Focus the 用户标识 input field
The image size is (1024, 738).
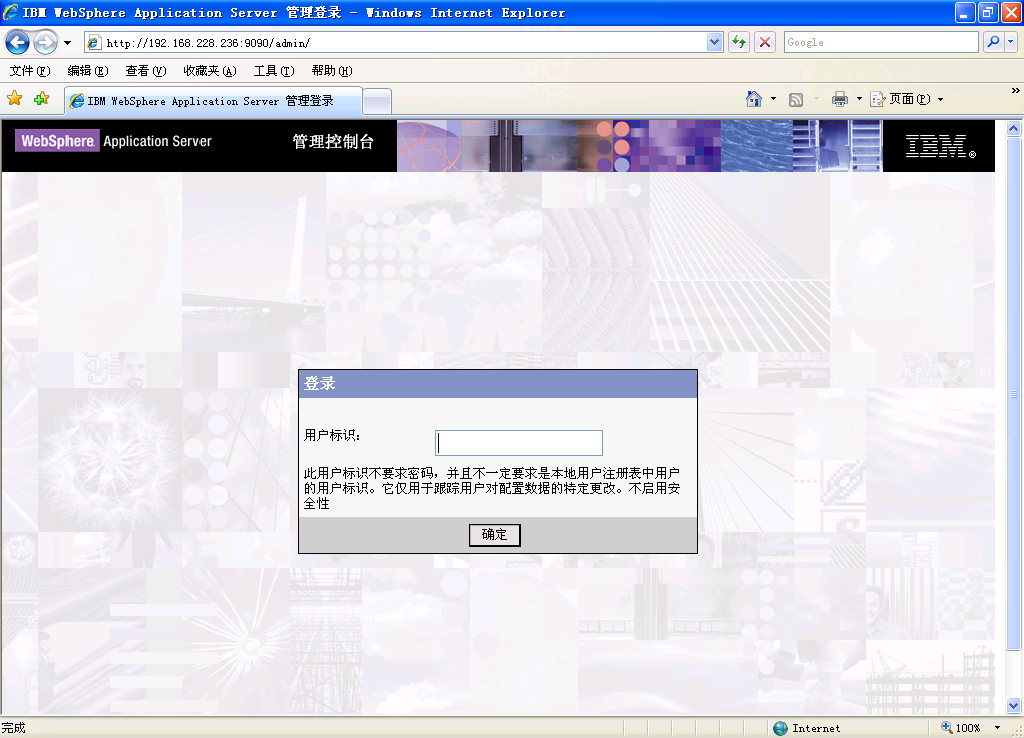pos(519,443)
